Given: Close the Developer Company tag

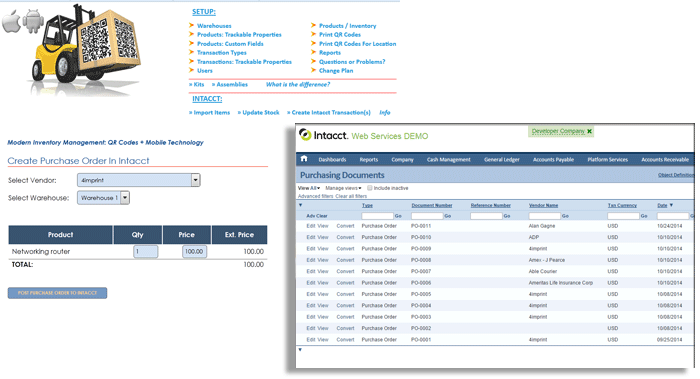Looking at the screenshot, I should [x=589, y=131].
